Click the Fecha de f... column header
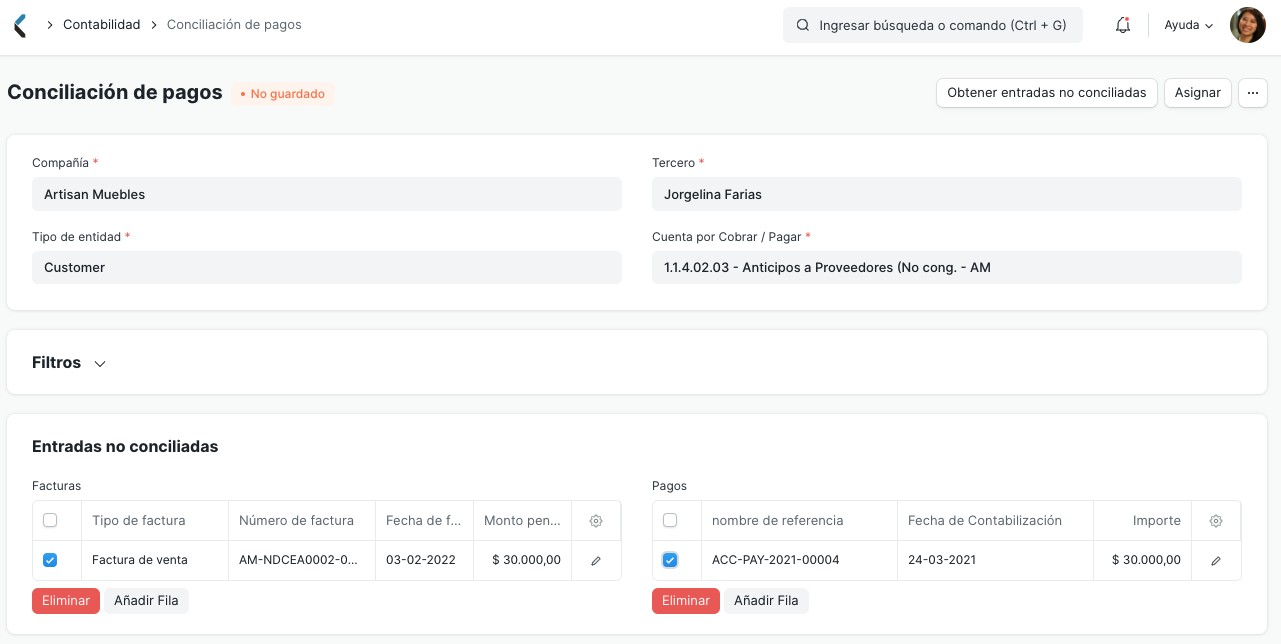Viewport: 1281px width, 644px height. pyautogui.click(x=425, y=521)
